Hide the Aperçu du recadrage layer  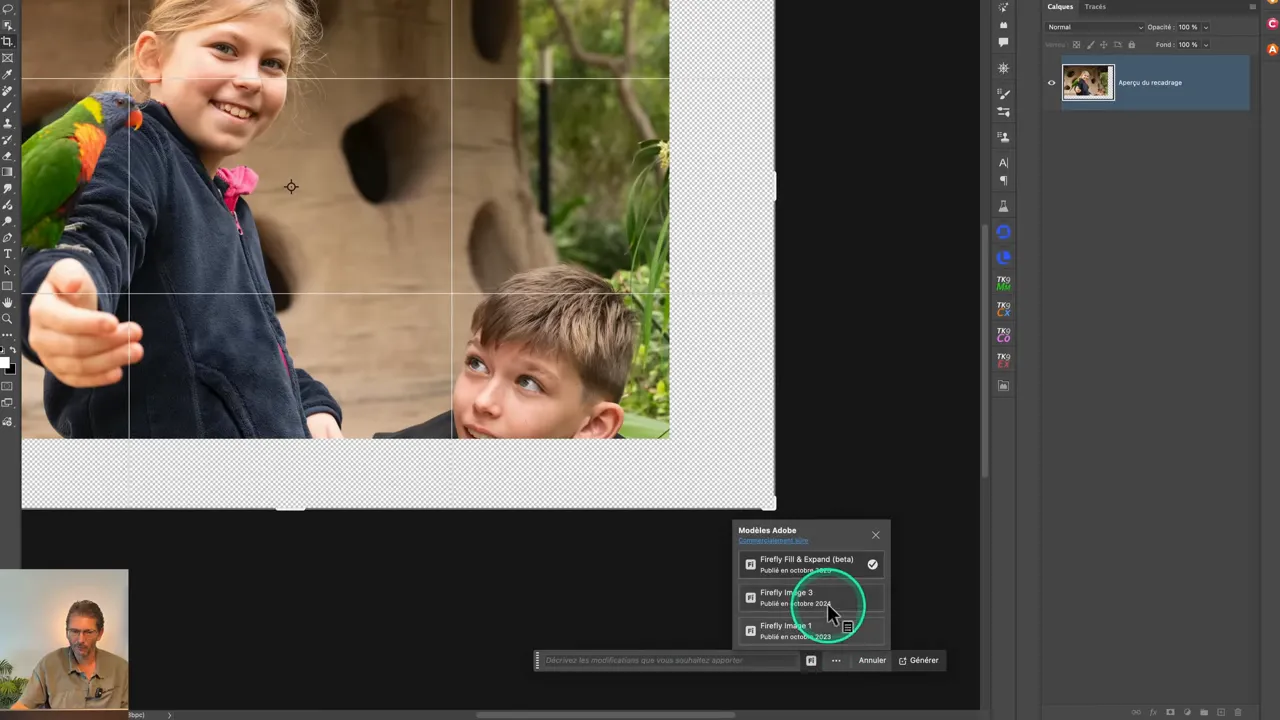point(1051,82)
